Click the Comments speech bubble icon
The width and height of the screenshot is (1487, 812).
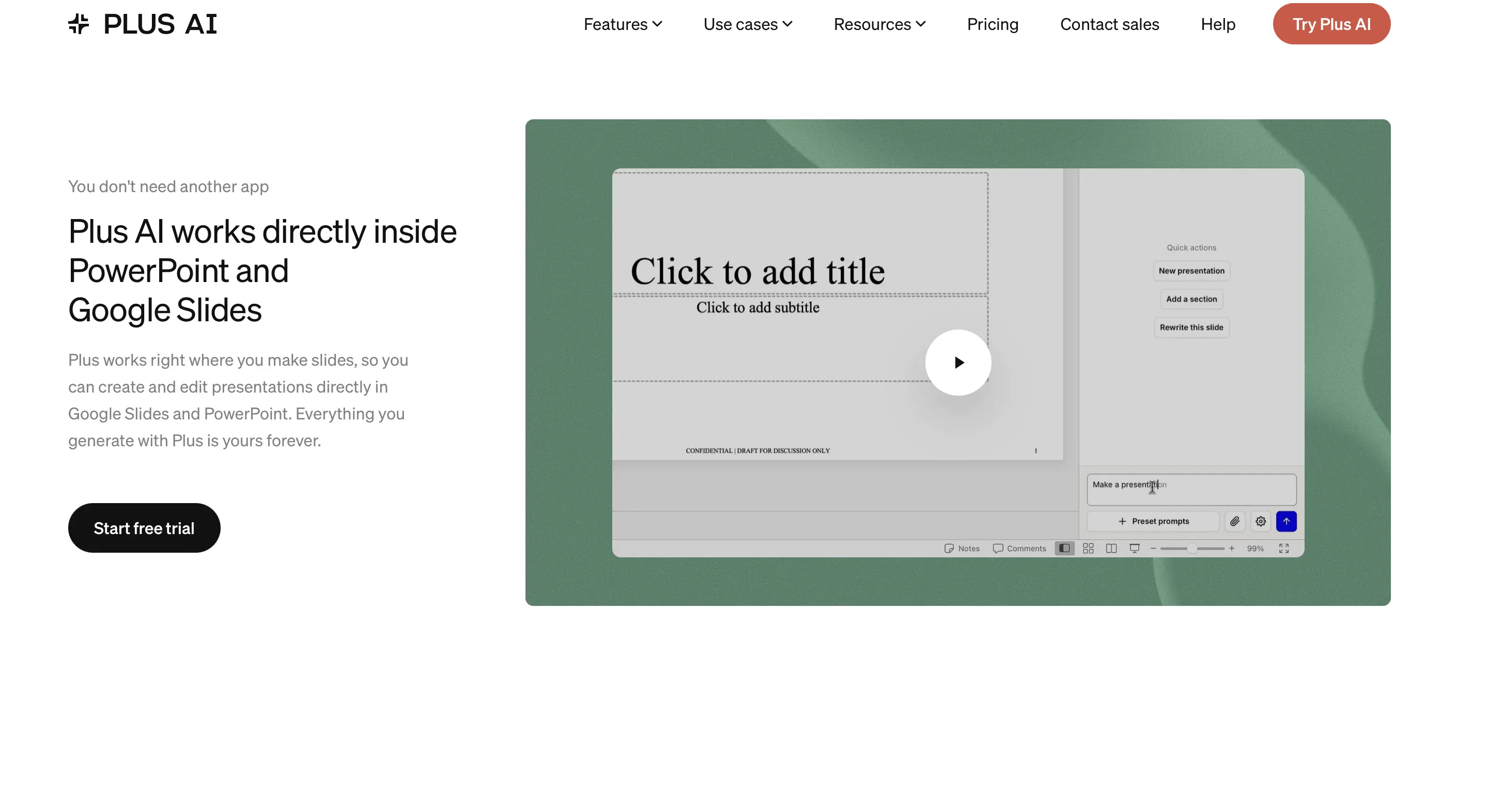click(998, 548)
